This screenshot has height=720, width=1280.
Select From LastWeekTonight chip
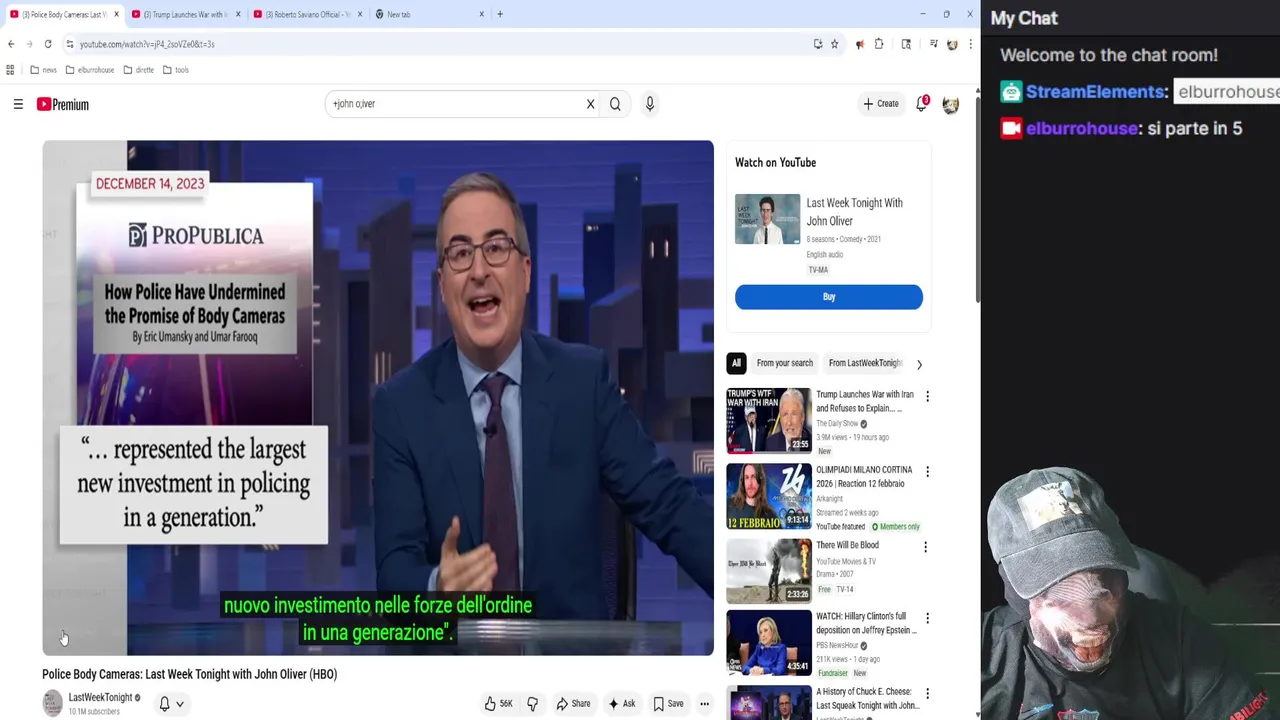coord(864,363)
